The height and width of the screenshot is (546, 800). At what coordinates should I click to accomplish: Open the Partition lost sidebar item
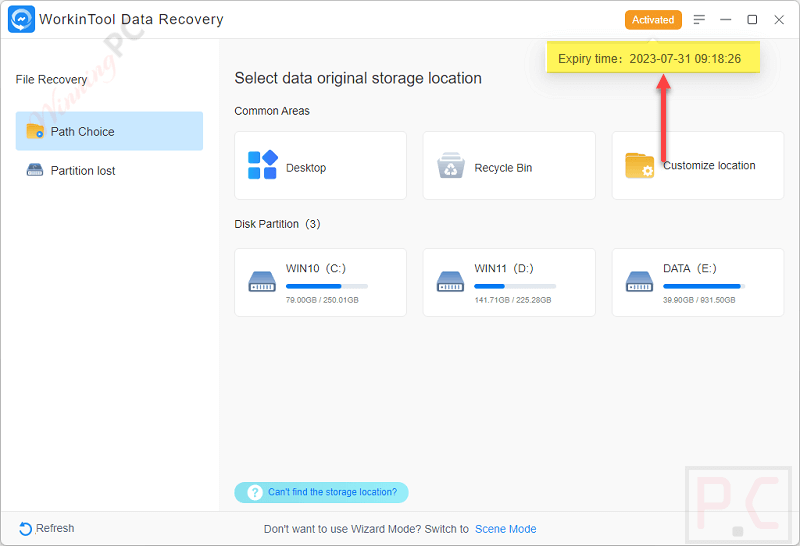[109, 170]
